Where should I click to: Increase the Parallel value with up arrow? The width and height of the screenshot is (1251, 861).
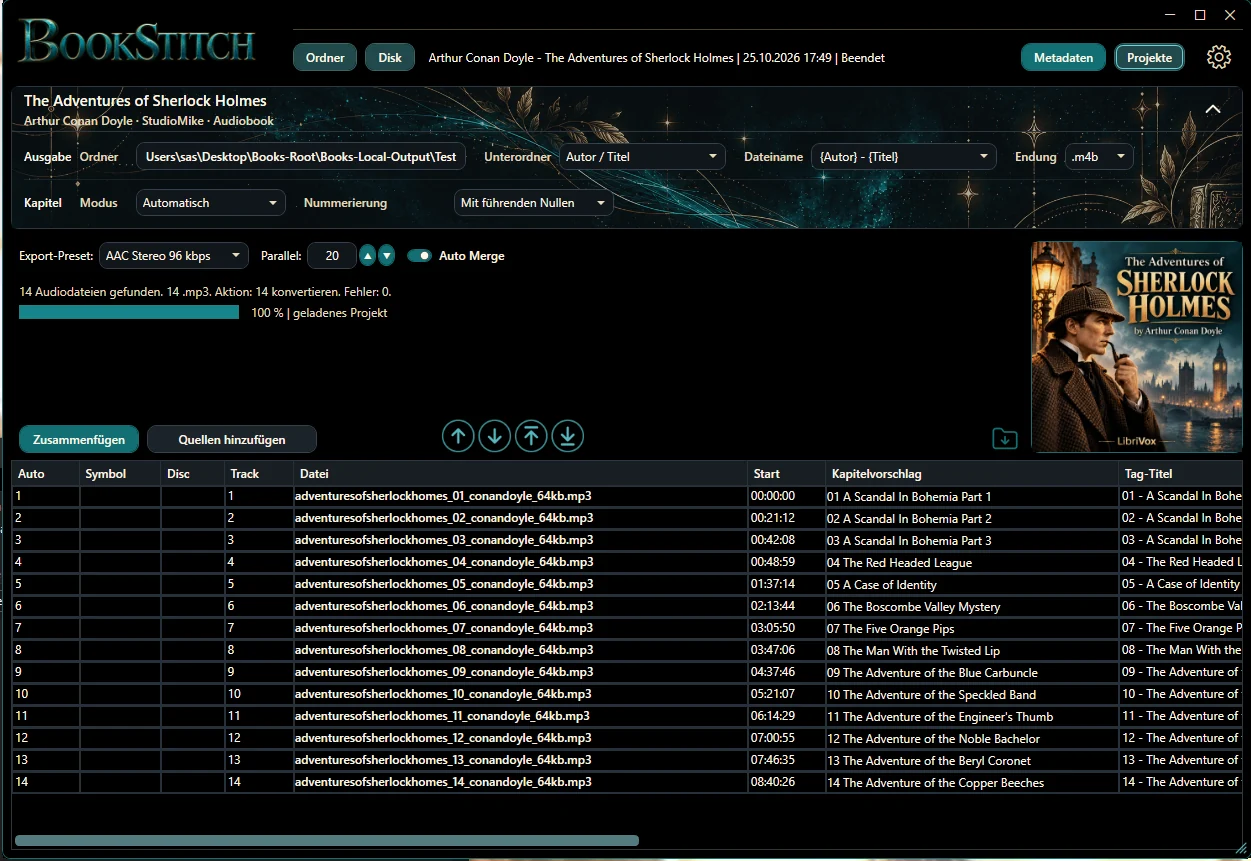point(367,256)
